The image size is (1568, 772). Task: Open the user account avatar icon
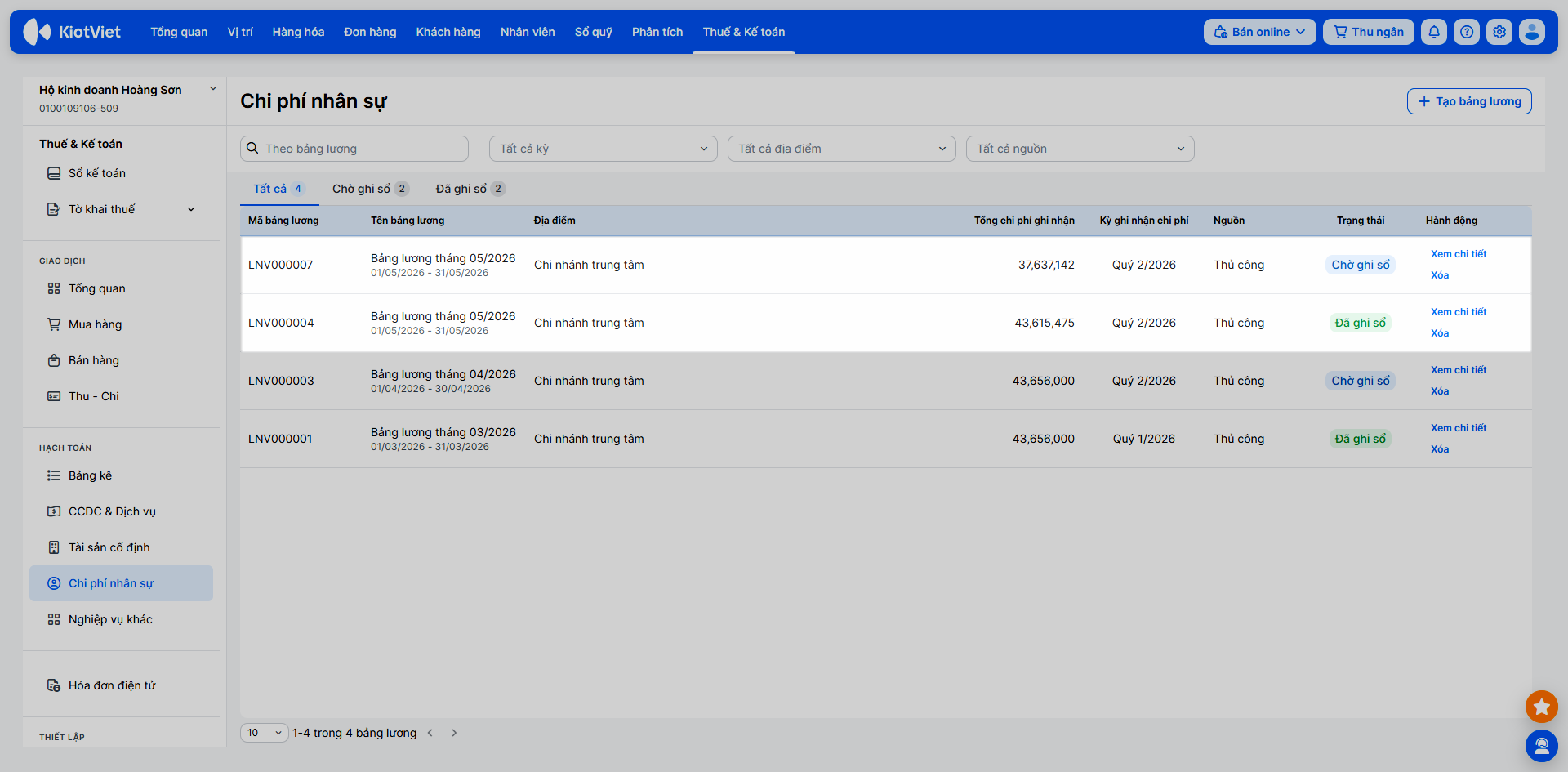pyautogui.click(x=1532, y=32)
